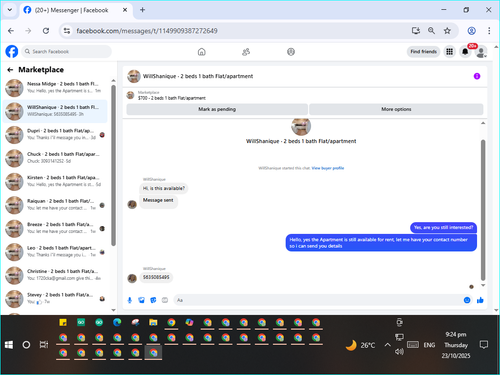Image resolution: width=500 pixels, height=375 pixels.
Task: Click the site information icon in address bar
Action: click(67, 31)
